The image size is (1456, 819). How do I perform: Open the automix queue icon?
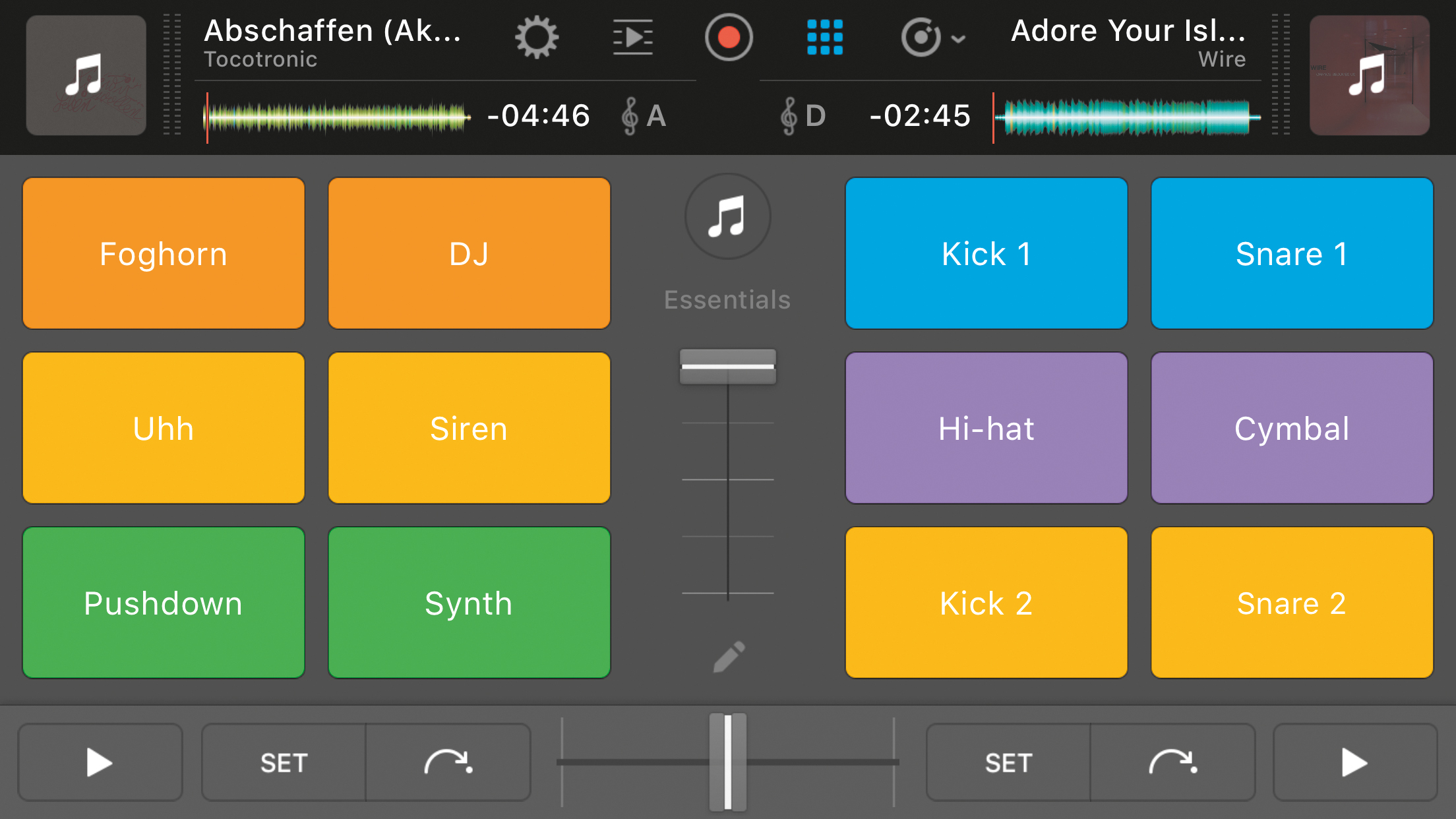coord(632,38)
